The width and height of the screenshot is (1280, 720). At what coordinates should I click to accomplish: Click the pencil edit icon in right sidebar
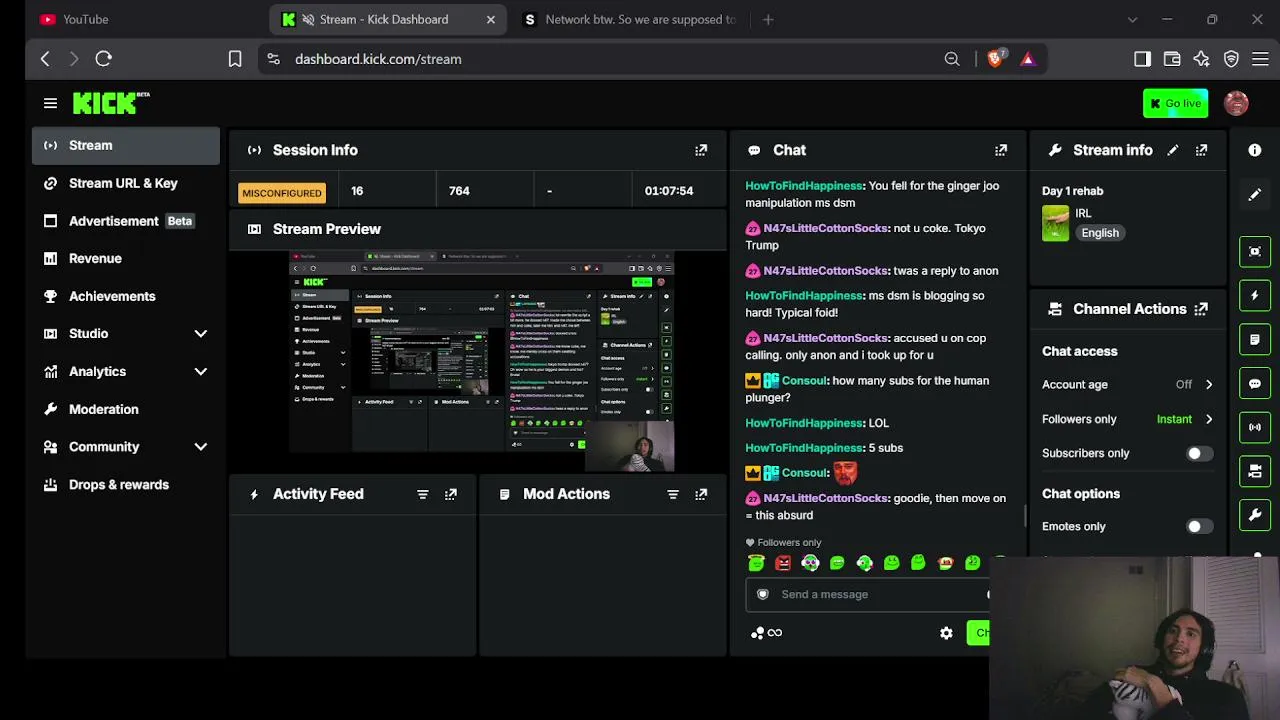1255,195
